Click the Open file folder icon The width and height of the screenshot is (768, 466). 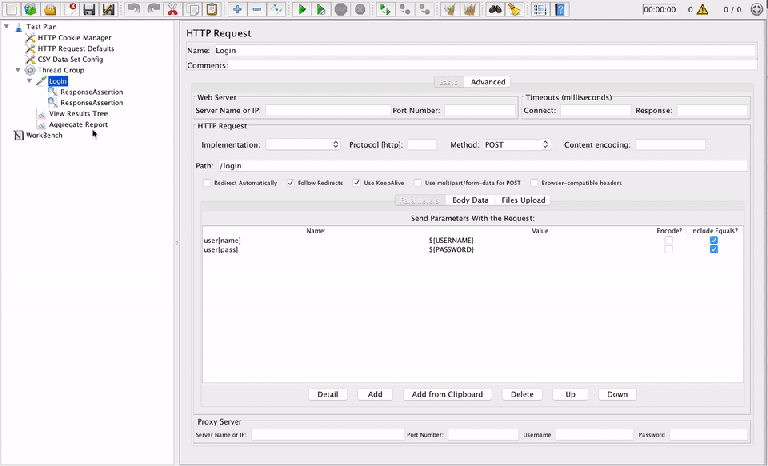50,9
